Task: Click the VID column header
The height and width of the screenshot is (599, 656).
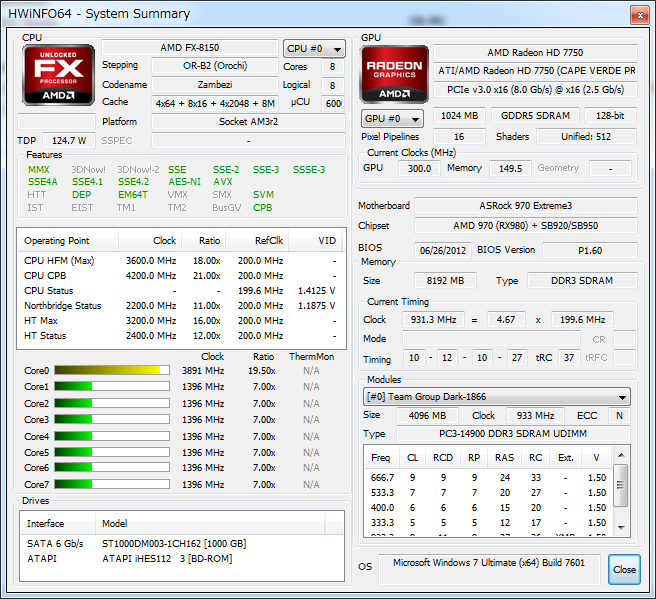Action: [x=315, y=241]
